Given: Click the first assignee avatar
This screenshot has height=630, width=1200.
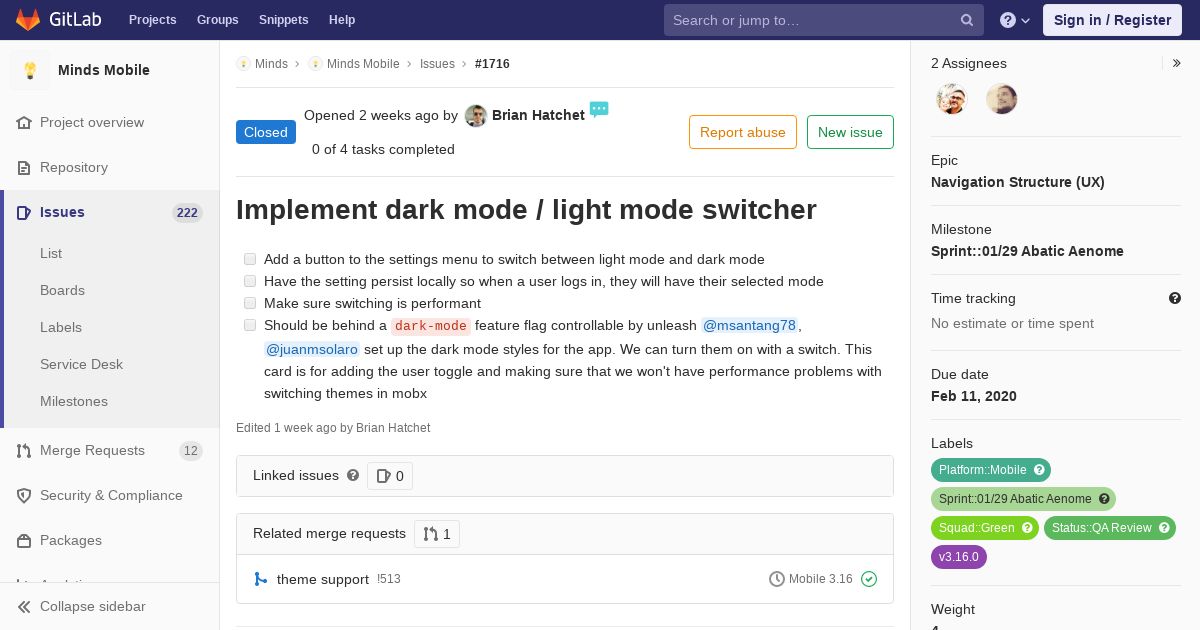Looking at the screenshot, I should tap(952, 99).
